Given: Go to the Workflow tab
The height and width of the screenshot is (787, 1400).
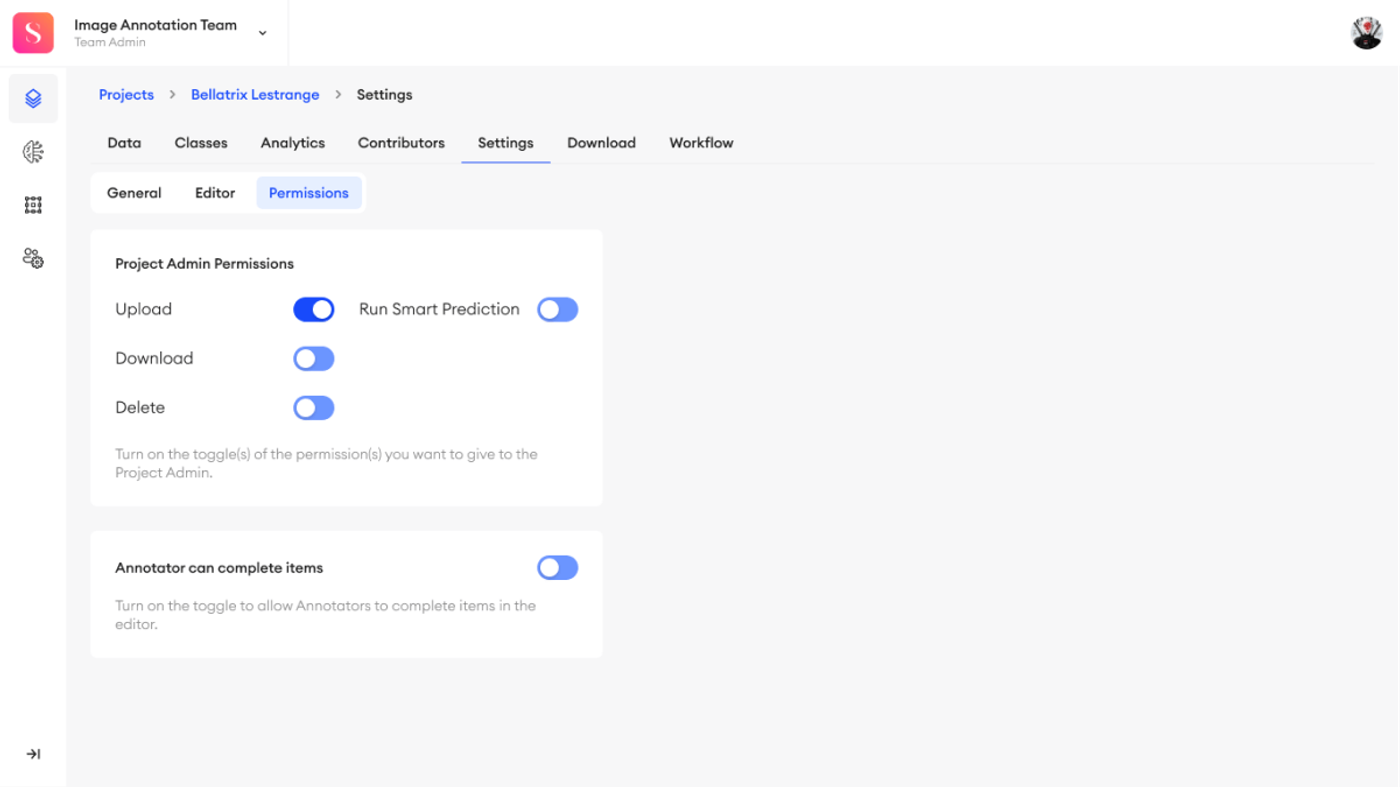Looking at the screenshot, I should pos(701,143).
